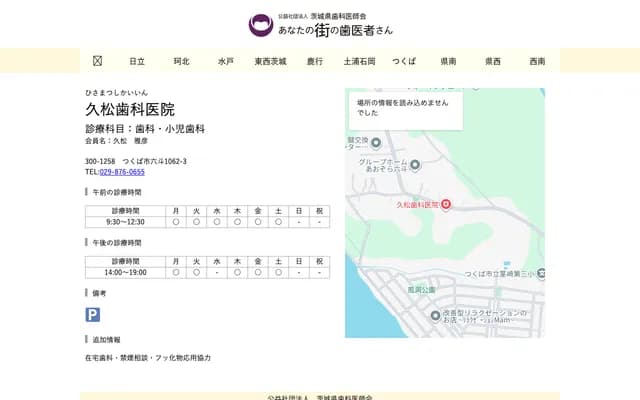Click the map location info error box
The width and height of the screenshot is (640, 400).
click(x=406, y=108)
